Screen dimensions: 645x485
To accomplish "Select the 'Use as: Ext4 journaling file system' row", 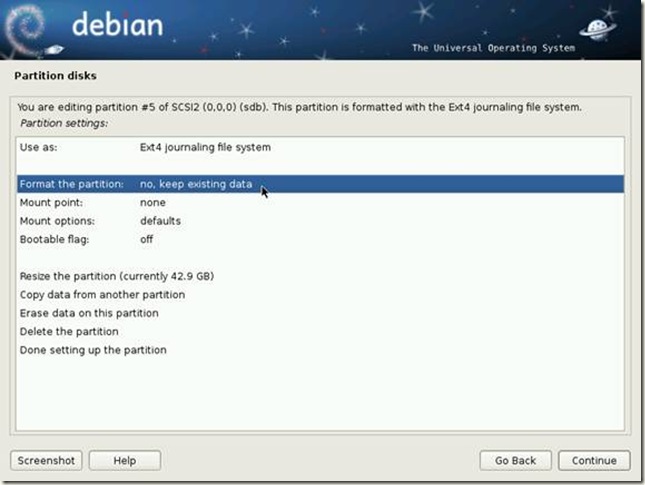I will click(320, 147).
